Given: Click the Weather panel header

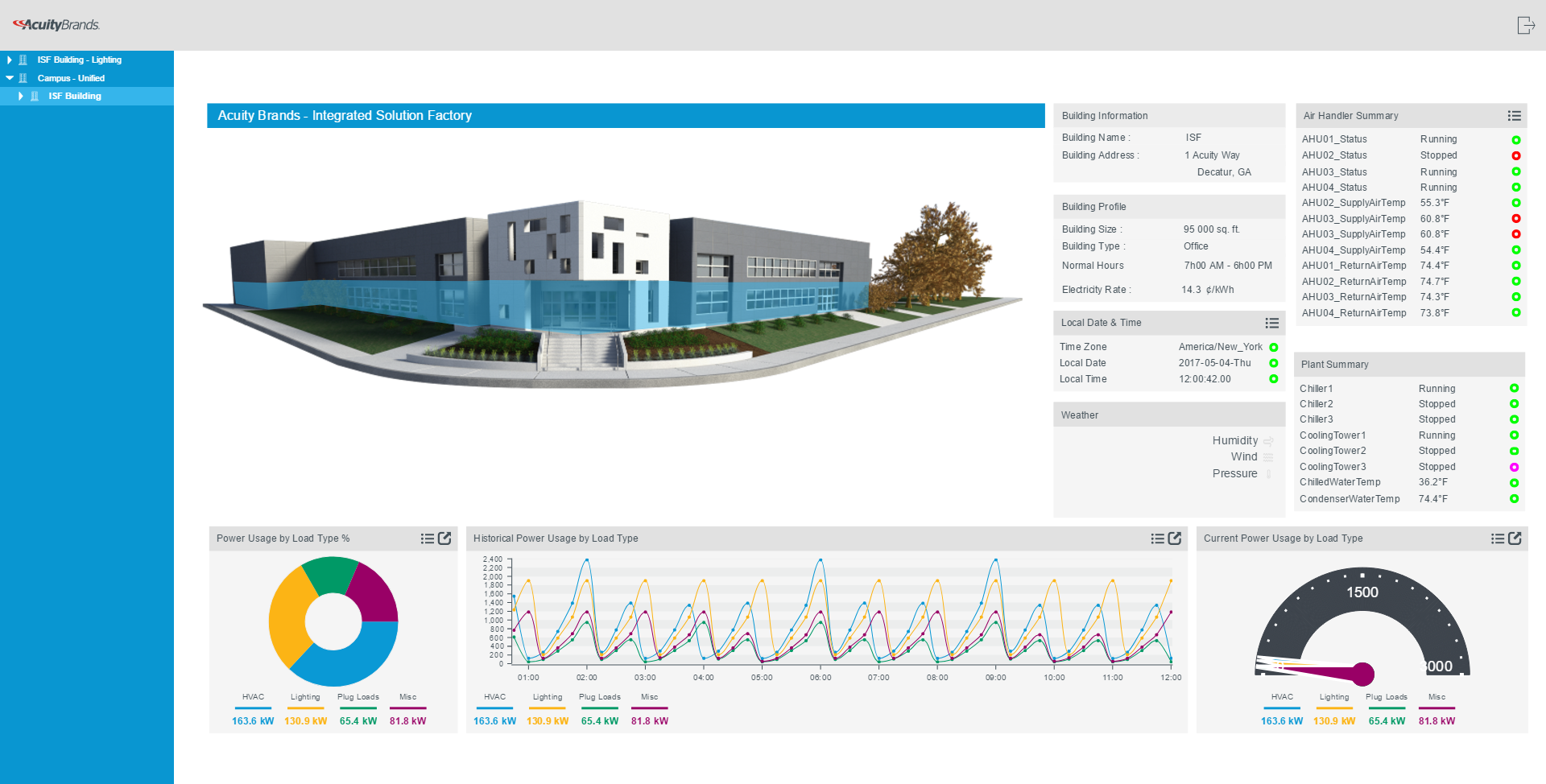Looking at the screenshot, I should tap(1169, 415).
